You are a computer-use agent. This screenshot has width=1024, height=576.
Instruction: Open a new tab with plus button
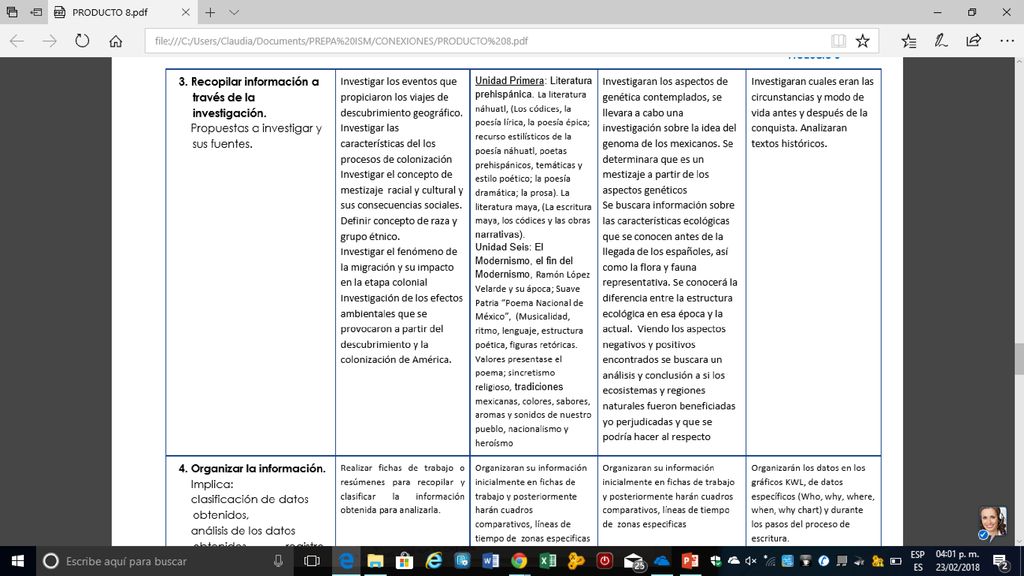(x=210, y=12)
